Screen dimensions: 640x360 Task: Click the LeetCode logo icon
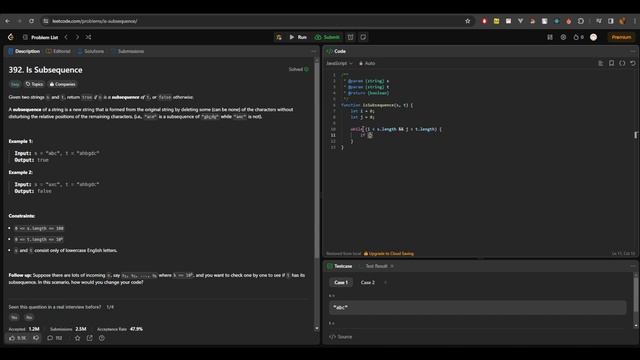11,37
